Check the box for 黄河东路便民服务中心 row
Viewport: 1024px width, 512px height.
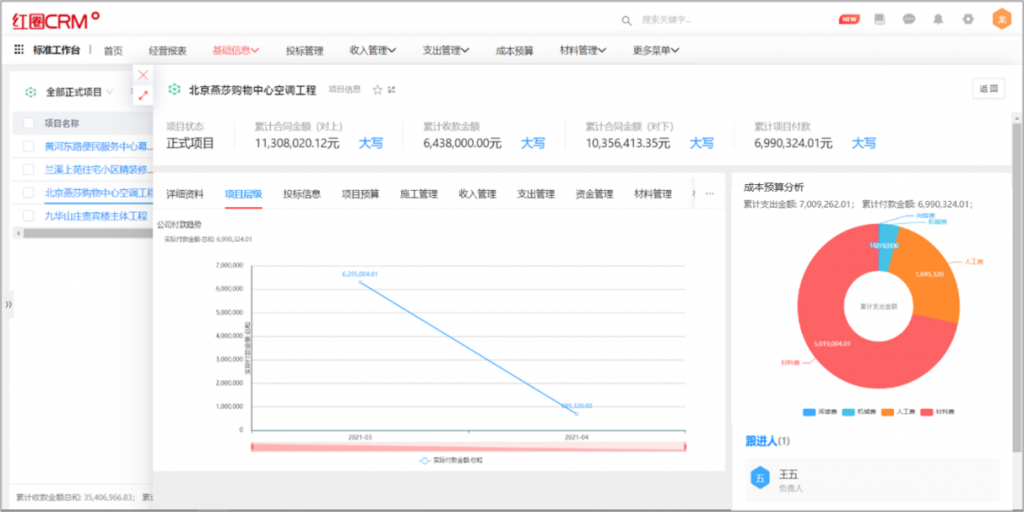point(27,146)
